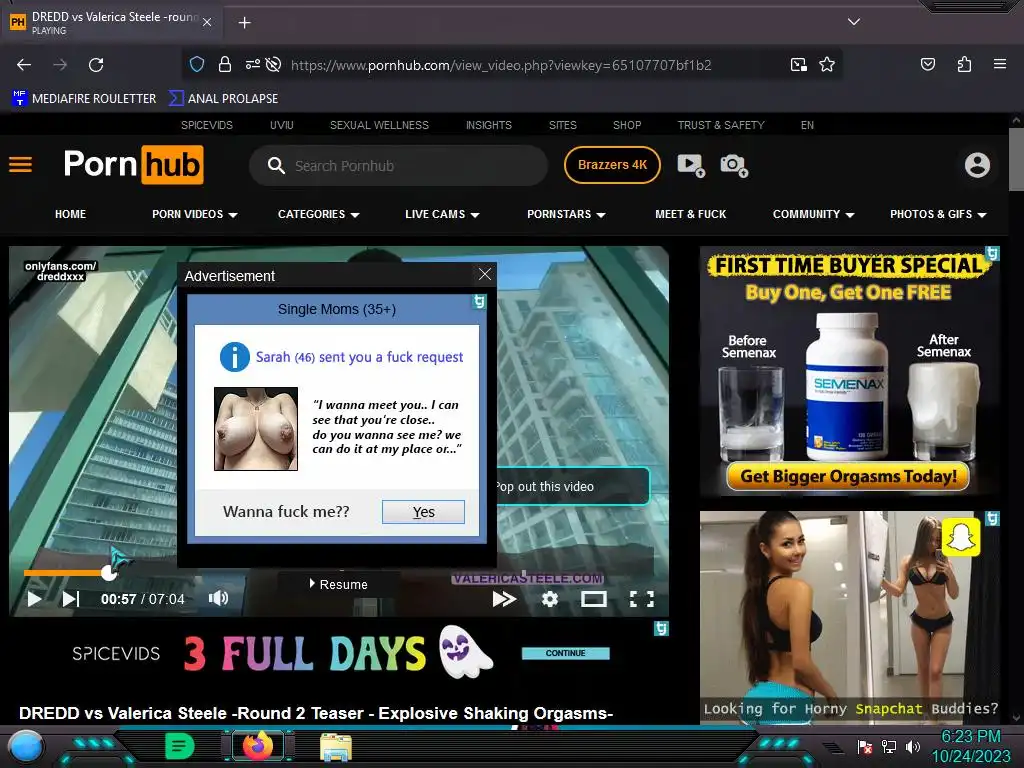The image size is (1024, 768).
Task: Click ad choice icon on SPICEVIDS banner
Action: click(661, 628)
